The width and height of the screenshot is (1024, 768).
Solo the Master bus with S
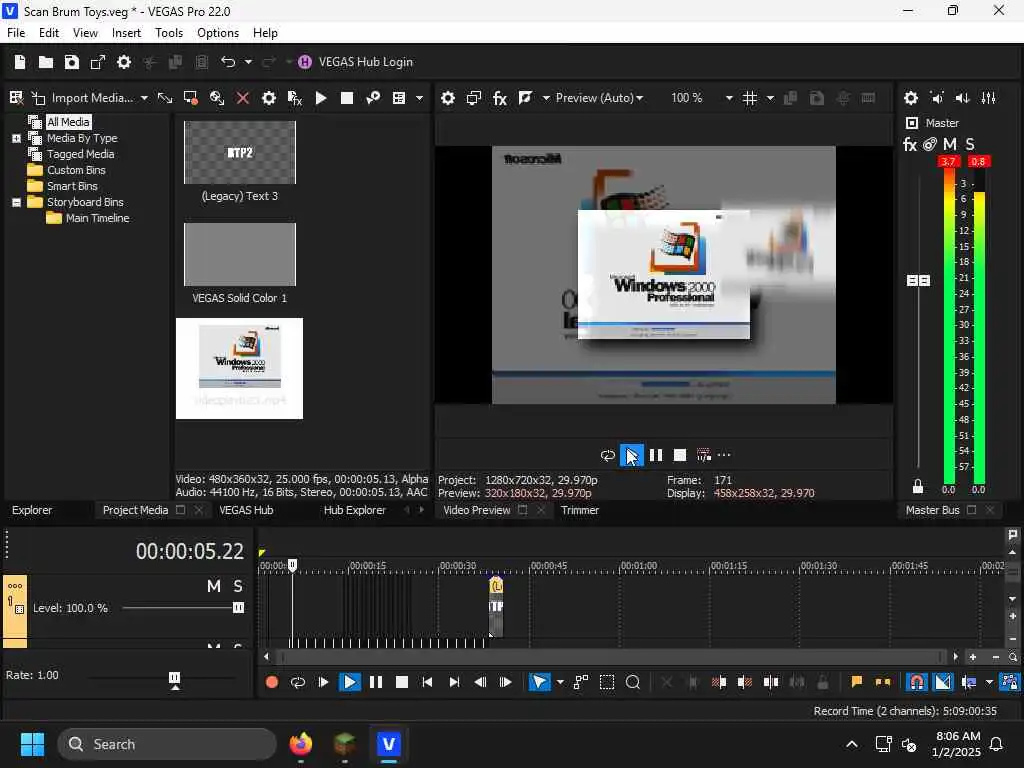click(970, 144)
